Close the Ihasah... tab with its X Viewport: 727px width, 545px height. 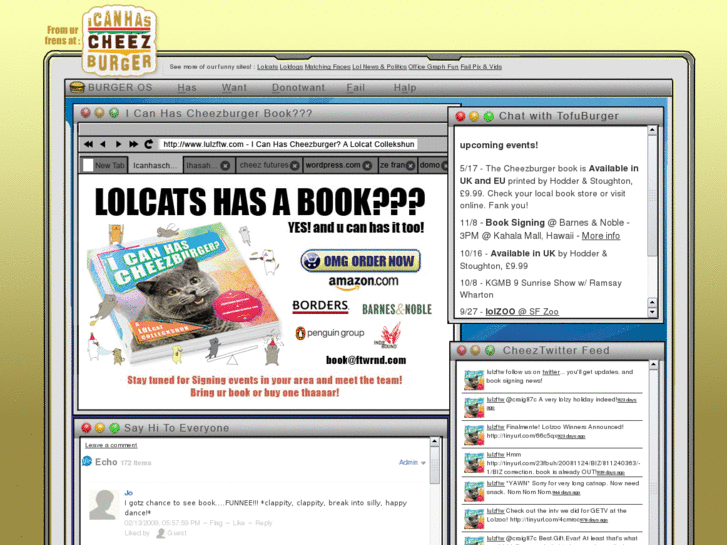[225, 166]
